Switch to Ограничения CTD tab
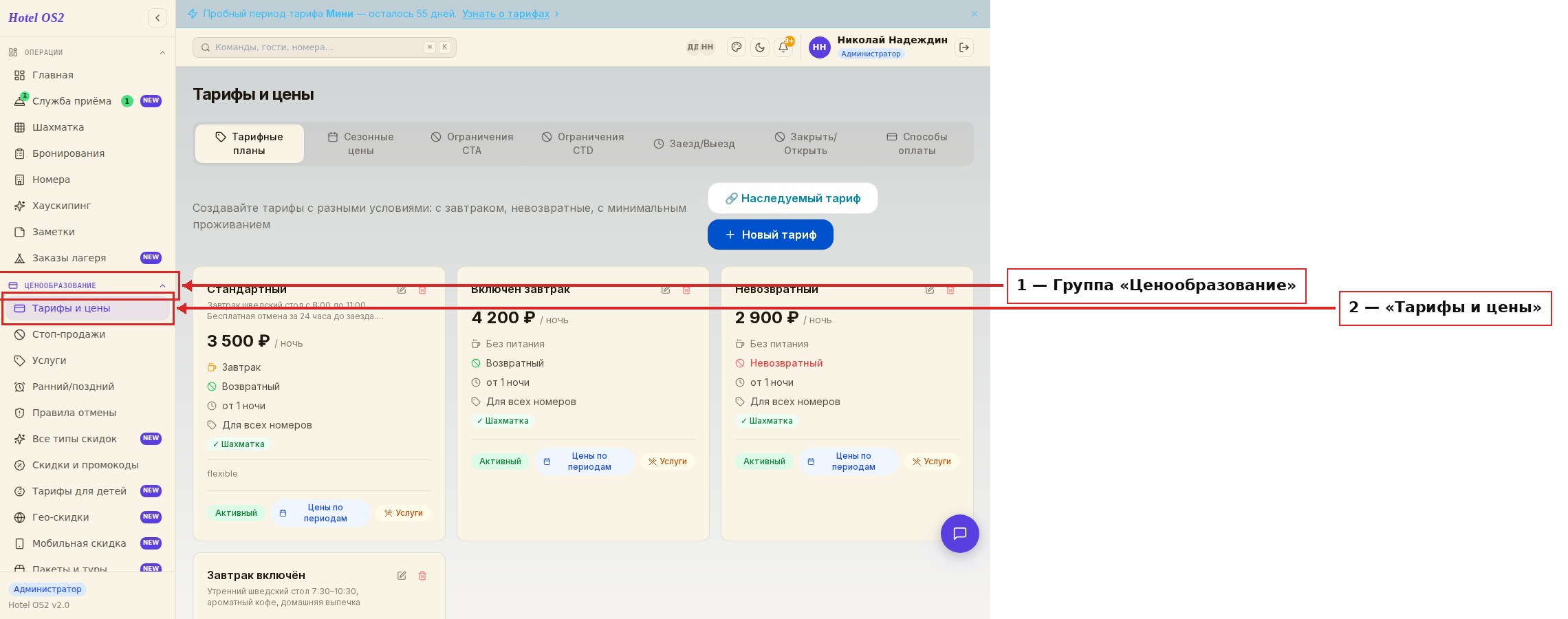 (583, 144)
